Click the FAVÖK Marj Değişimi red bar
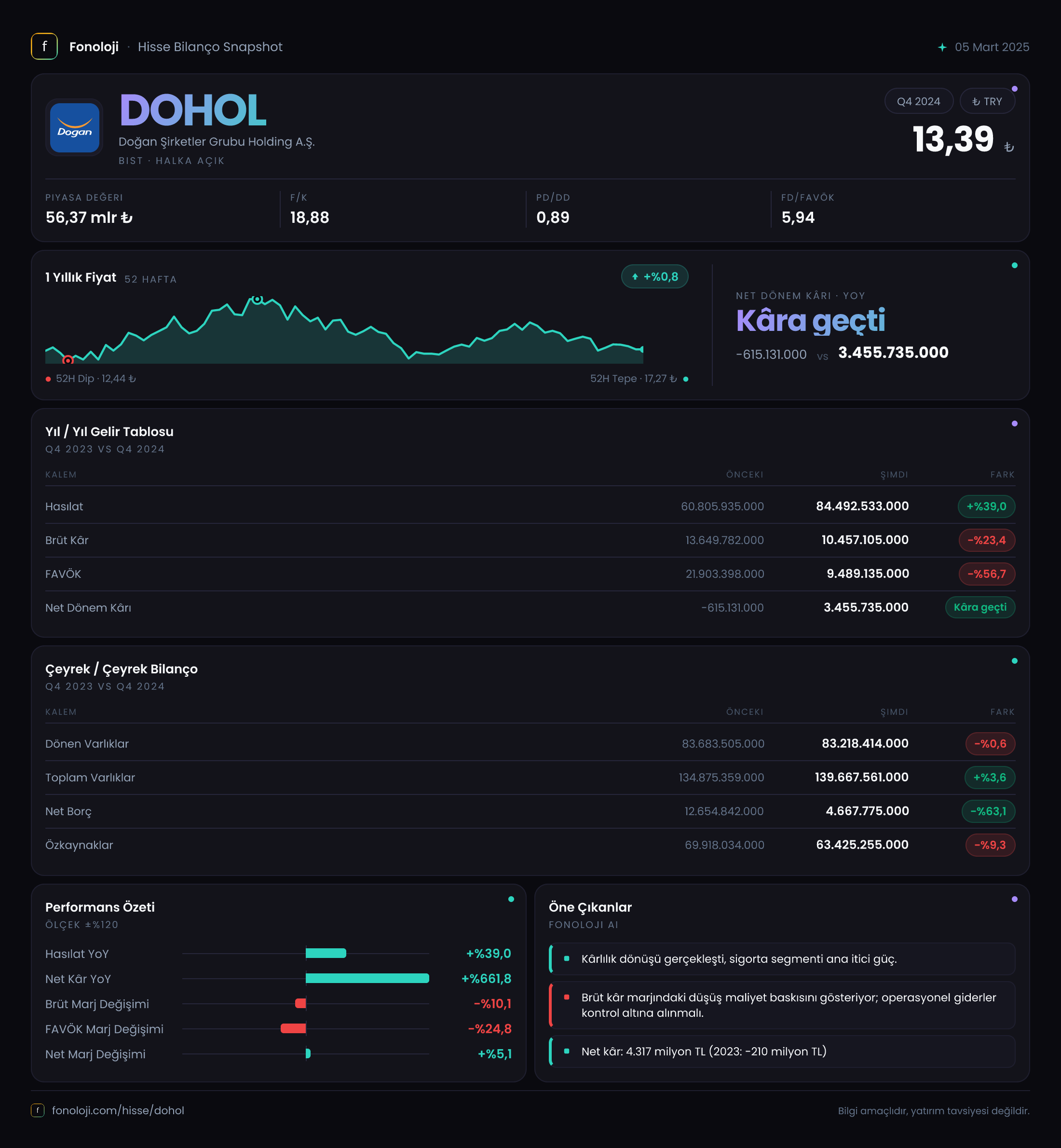 293,1028
